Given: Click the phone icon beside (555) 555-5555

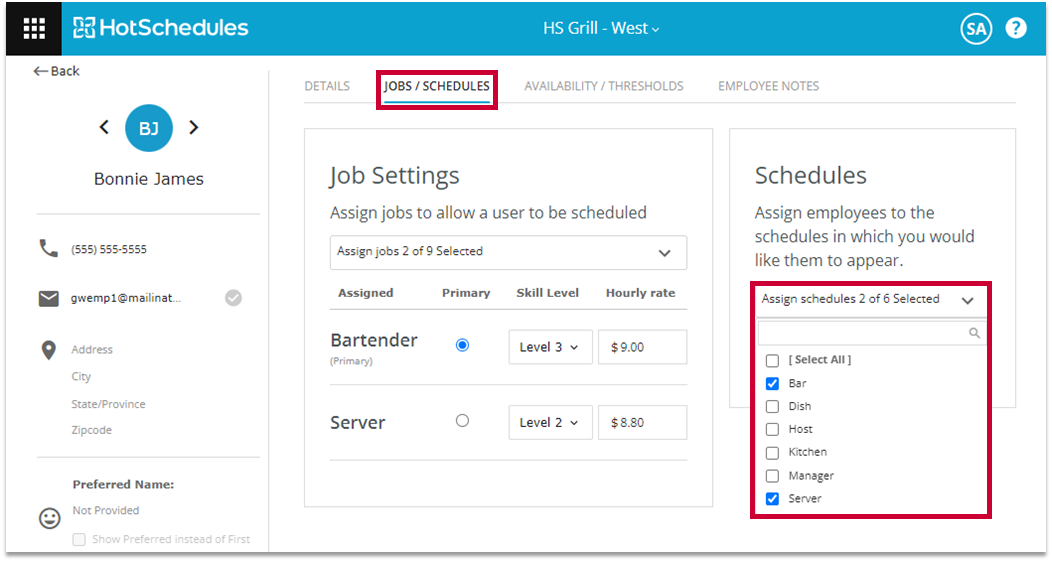Looking at the screenshot, I should (x=48, y=249).
